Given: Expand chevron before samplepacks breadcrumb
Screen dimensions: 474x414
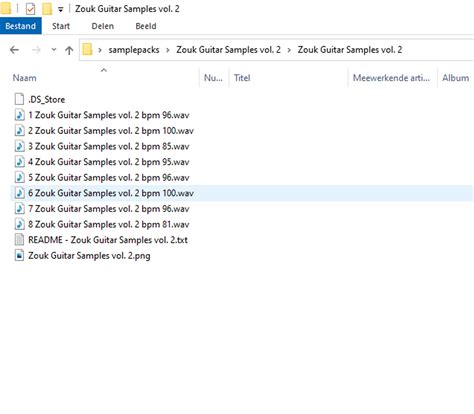Looking at the screenshot, I should click(100, 50).
